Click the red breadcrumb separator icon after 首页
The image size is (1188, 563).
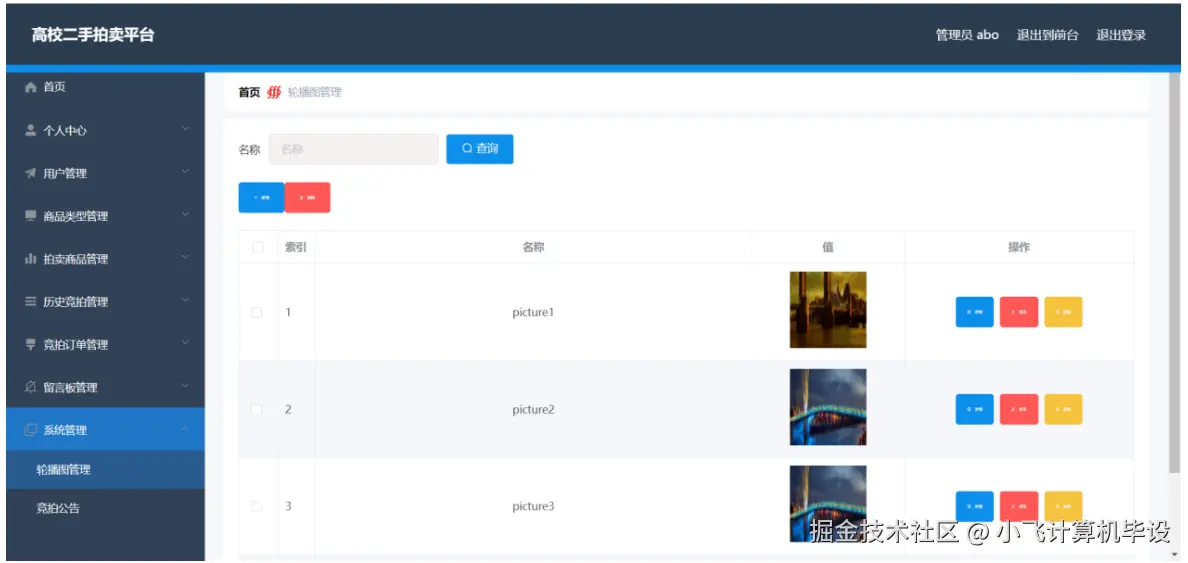pos(274,92)
